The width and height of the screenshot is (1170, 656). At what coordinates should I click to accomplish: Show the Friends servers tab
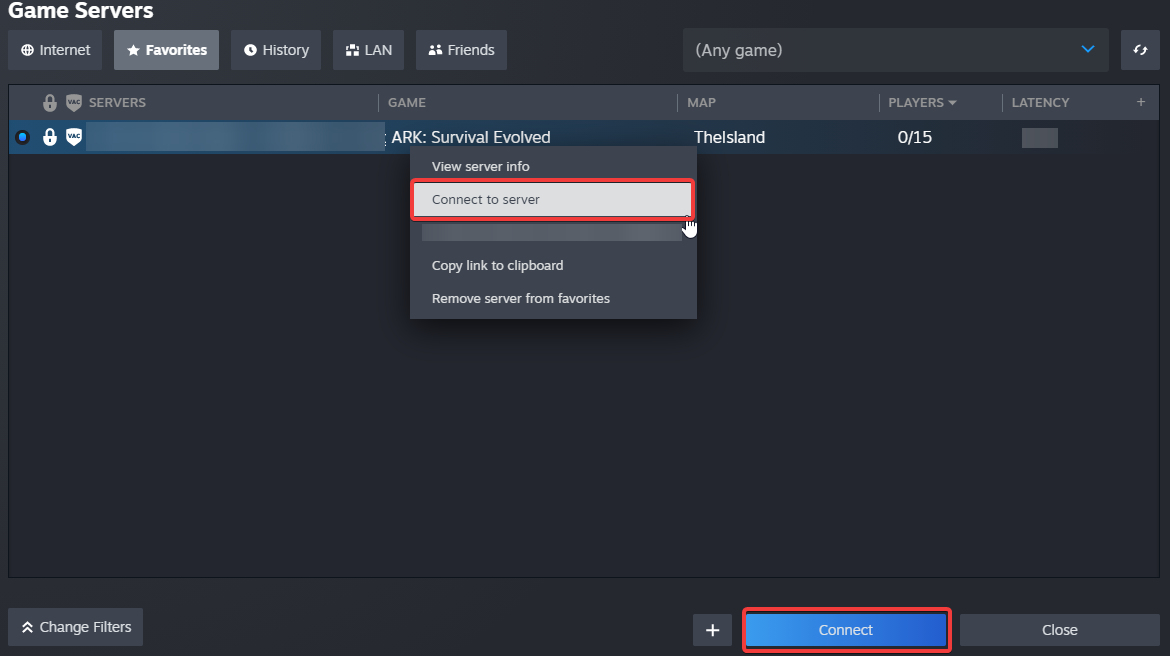[461, 50]
